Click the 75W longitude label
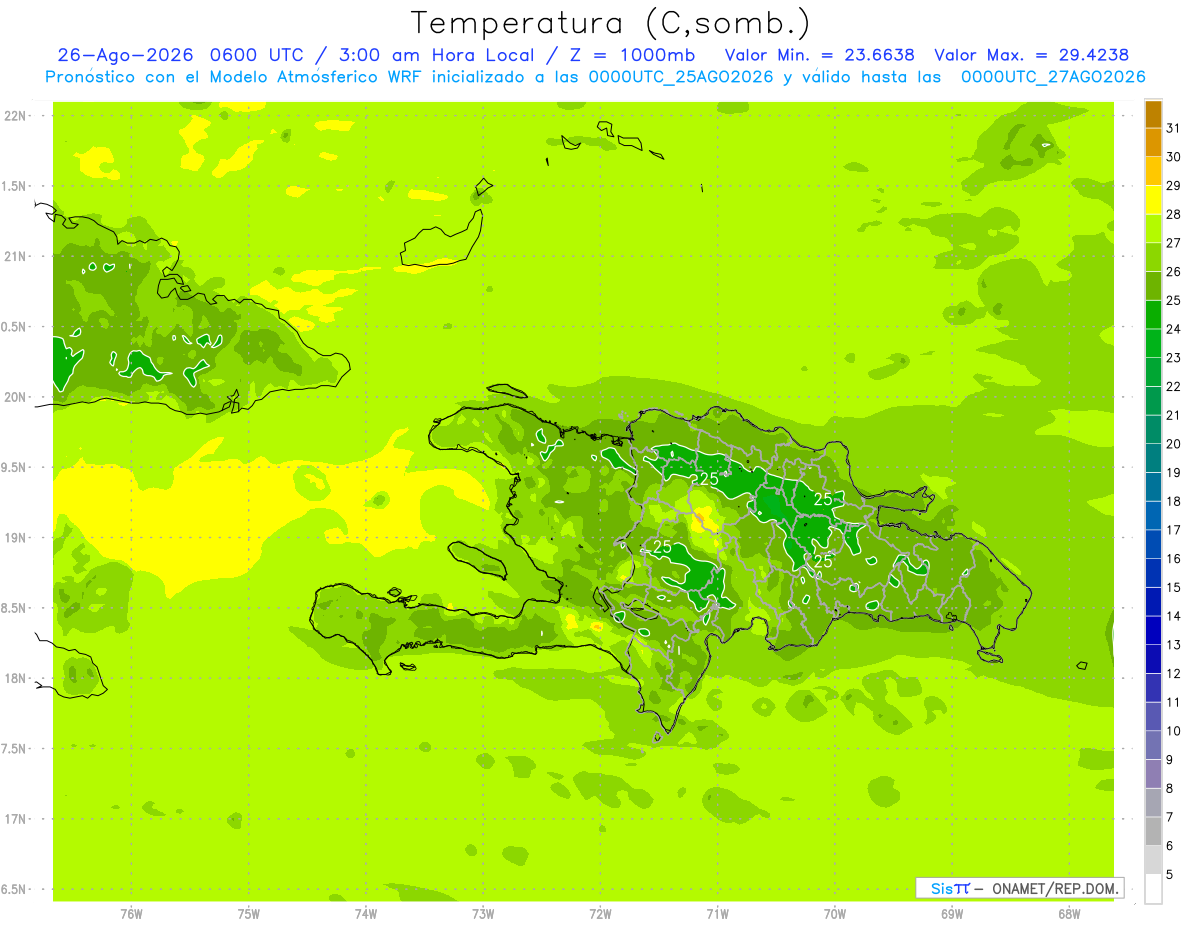 click(249, 914)
